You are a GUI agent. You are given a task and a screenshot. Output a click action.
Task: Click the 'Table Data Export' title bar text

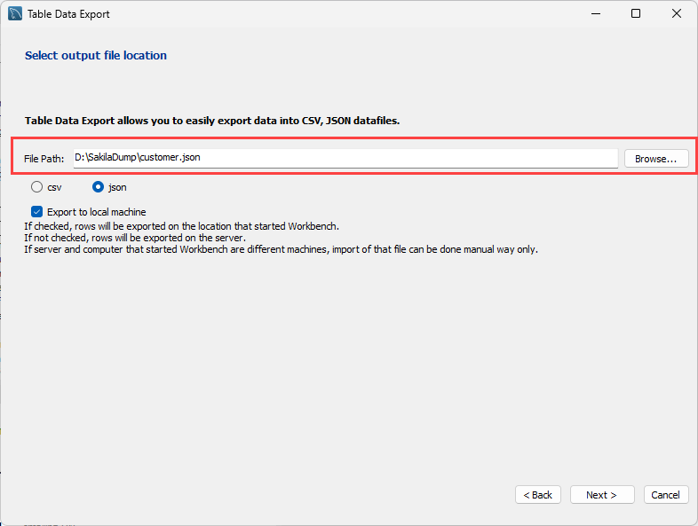click(70, 14)
